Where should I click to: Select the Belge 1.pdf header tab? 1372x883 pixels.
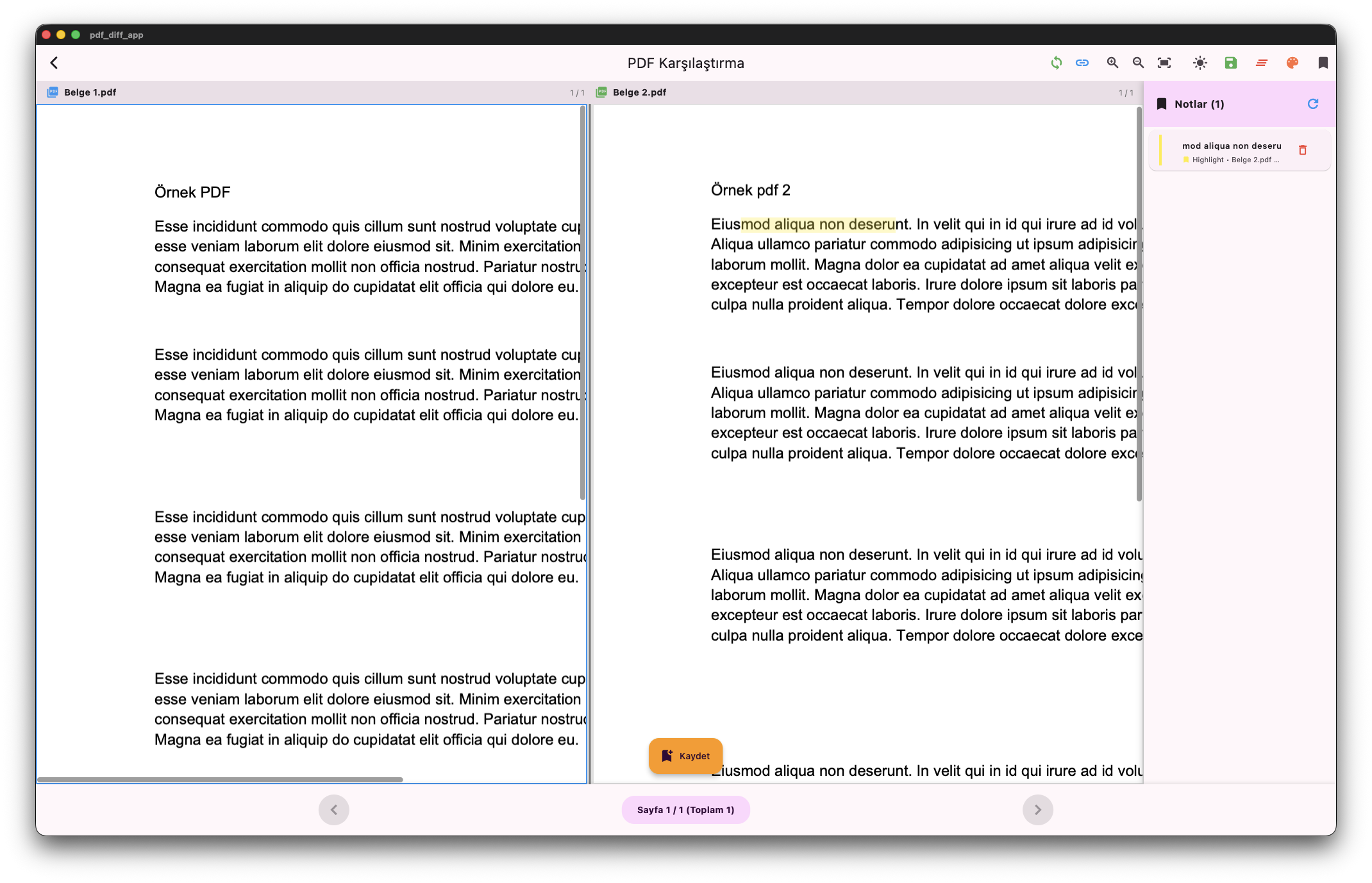click(x=90, y=92)
